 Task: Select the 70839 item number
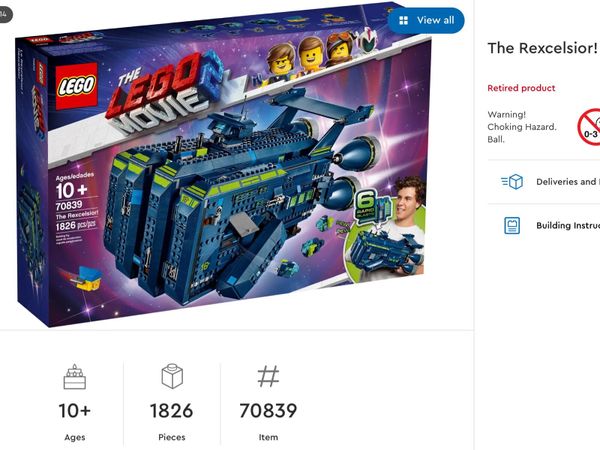(268, 411)
